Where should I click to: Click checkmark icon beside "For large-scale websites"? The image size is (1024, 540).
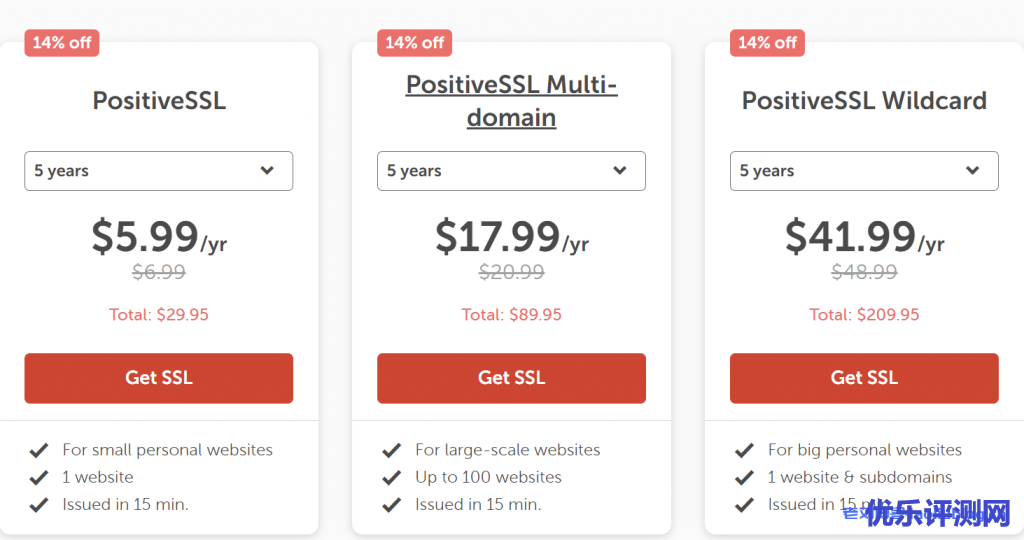(392, 450)
